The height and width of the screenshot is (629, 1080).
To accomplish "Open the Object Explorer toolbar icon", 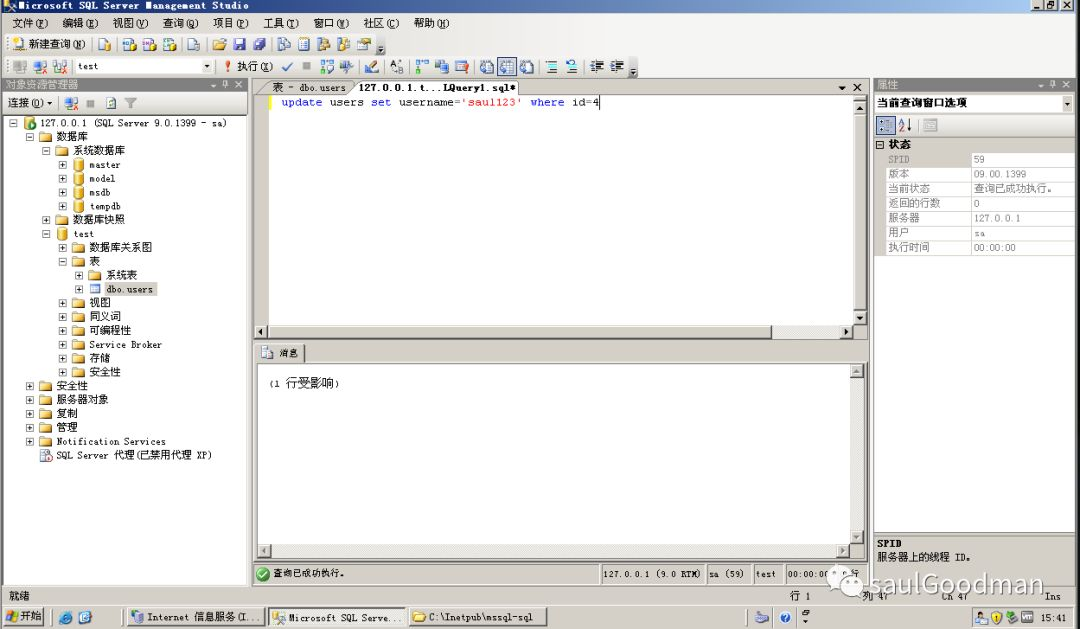I will click(x=323, y=45).
